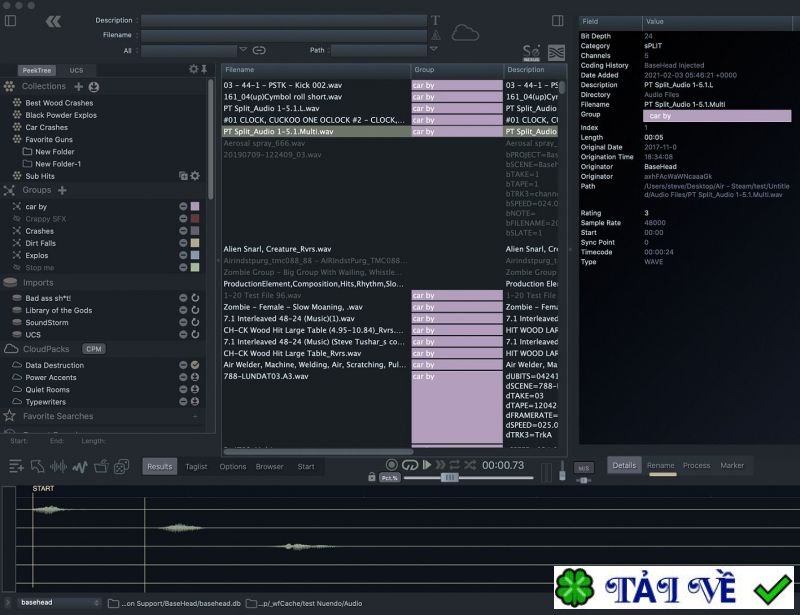The width and height of the screenshot is (800, 615).
Task: Toggle the lock icon beside Pct.%
Action: coord(372,478)
